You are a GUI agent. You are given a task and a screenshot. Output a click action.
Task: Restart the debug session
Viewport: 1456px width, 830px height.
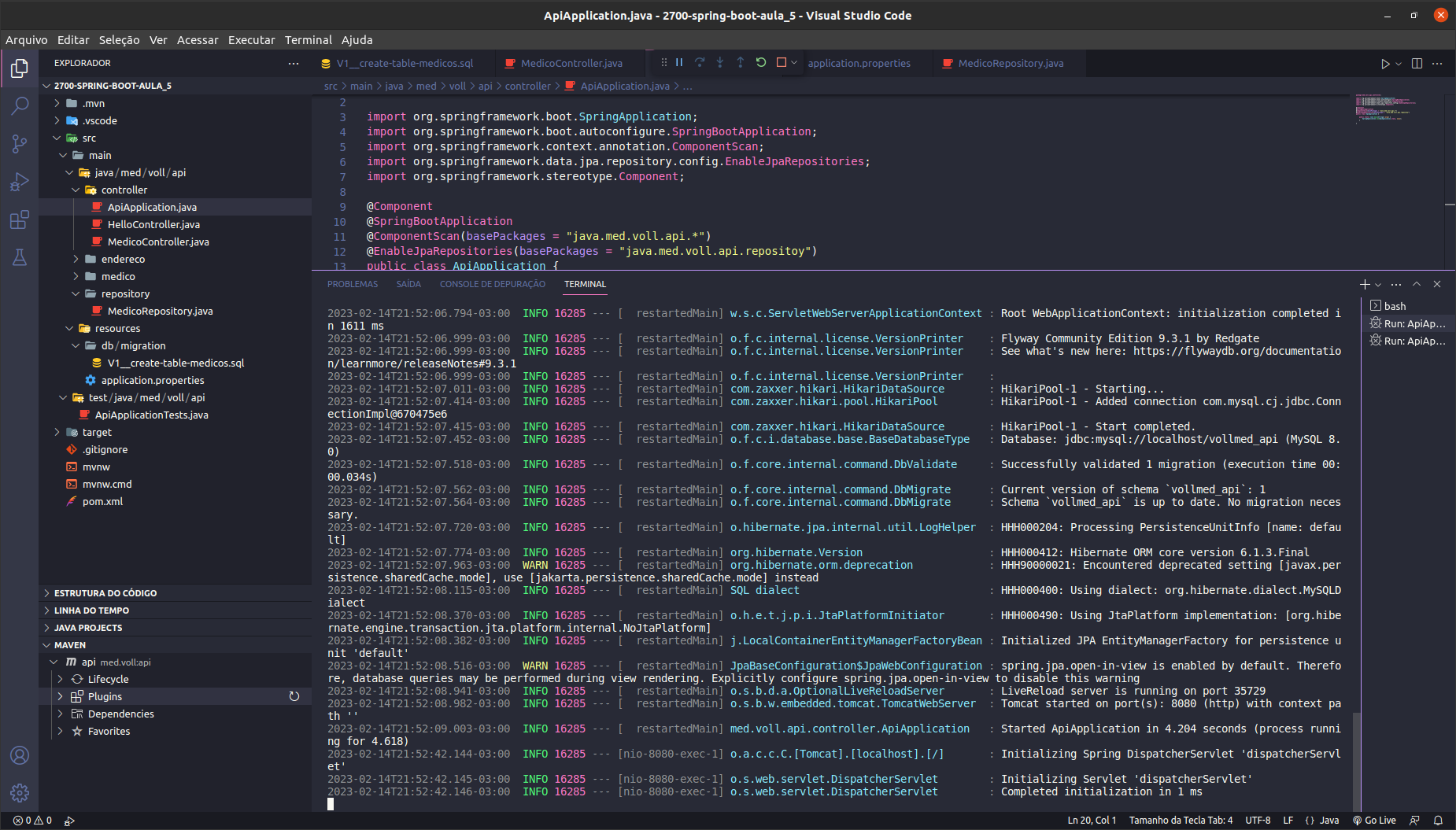click(761, 62)
